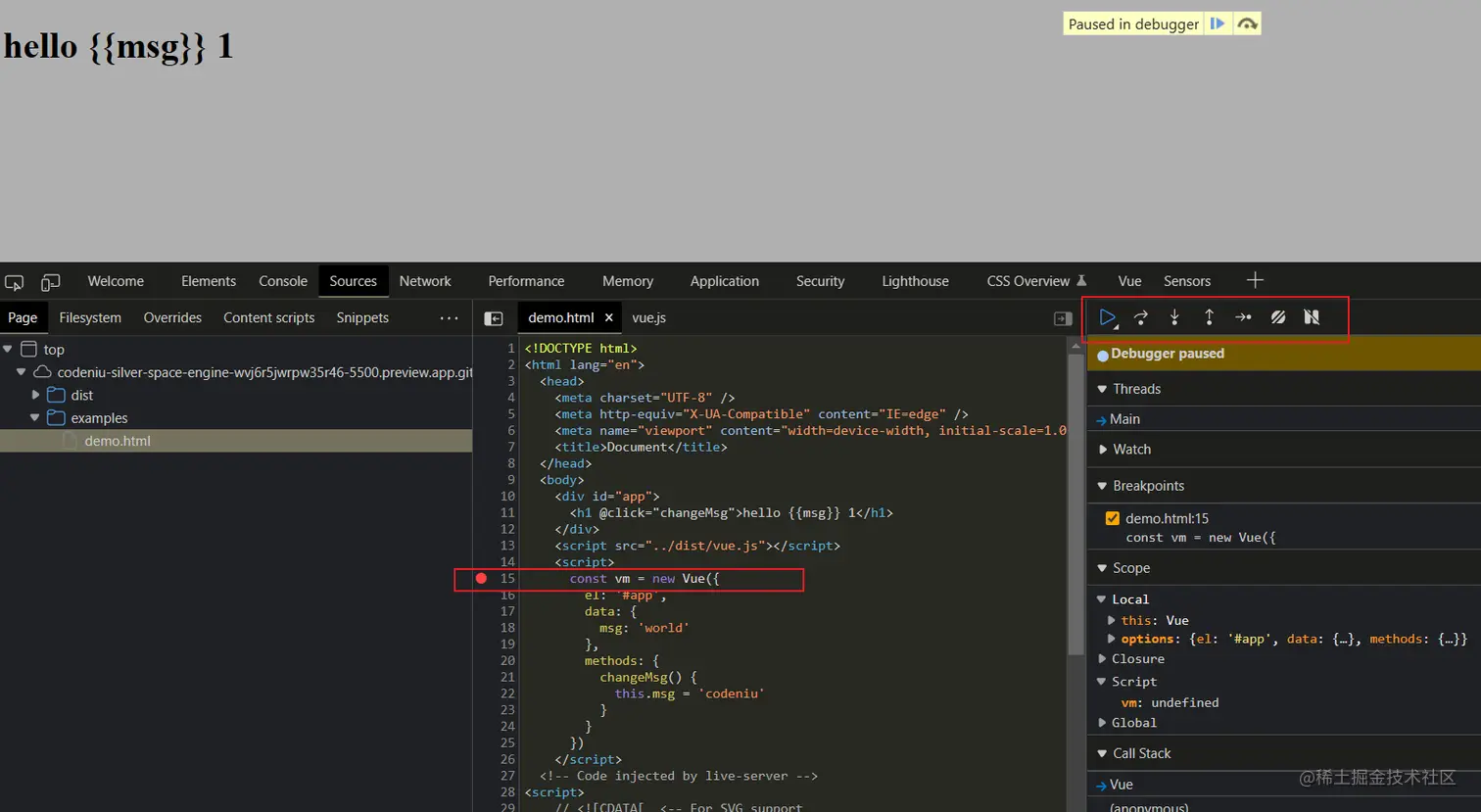Click the dist folder icon

pyautogui.click(x=56, y=395)
